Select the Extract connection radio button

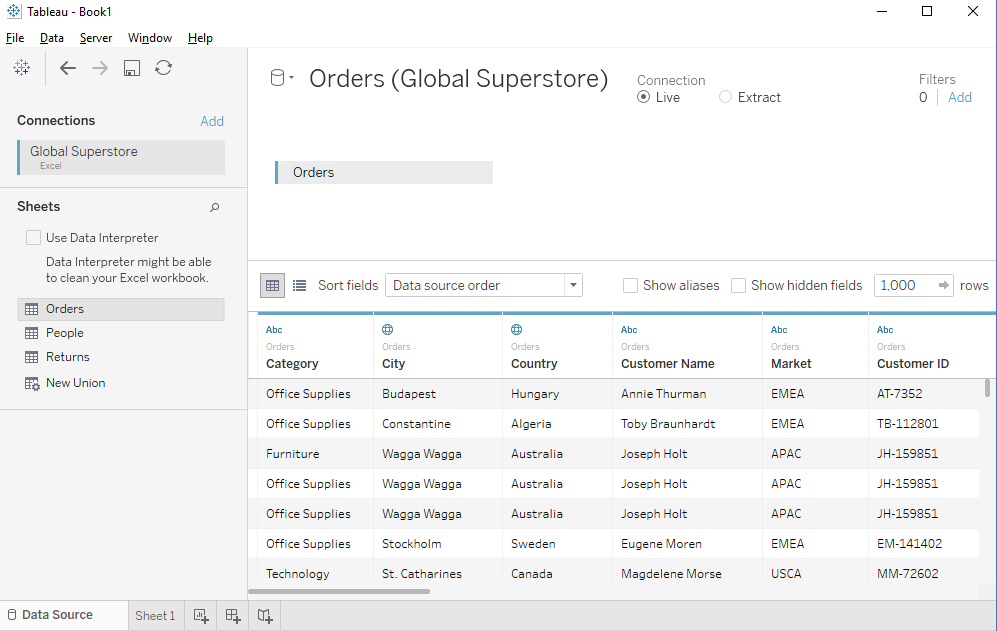coord(725,97)
